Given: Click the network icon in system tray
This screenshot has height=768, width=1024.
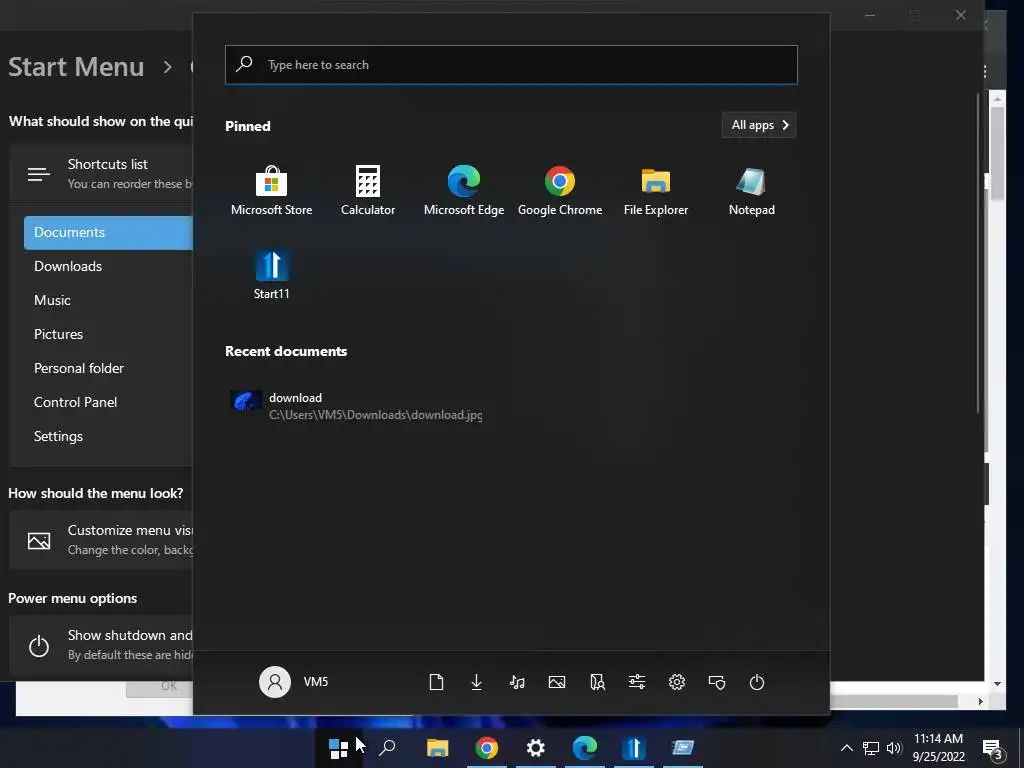Looking at the screenshot, I should pyautogui.click(x=871, y=748).
